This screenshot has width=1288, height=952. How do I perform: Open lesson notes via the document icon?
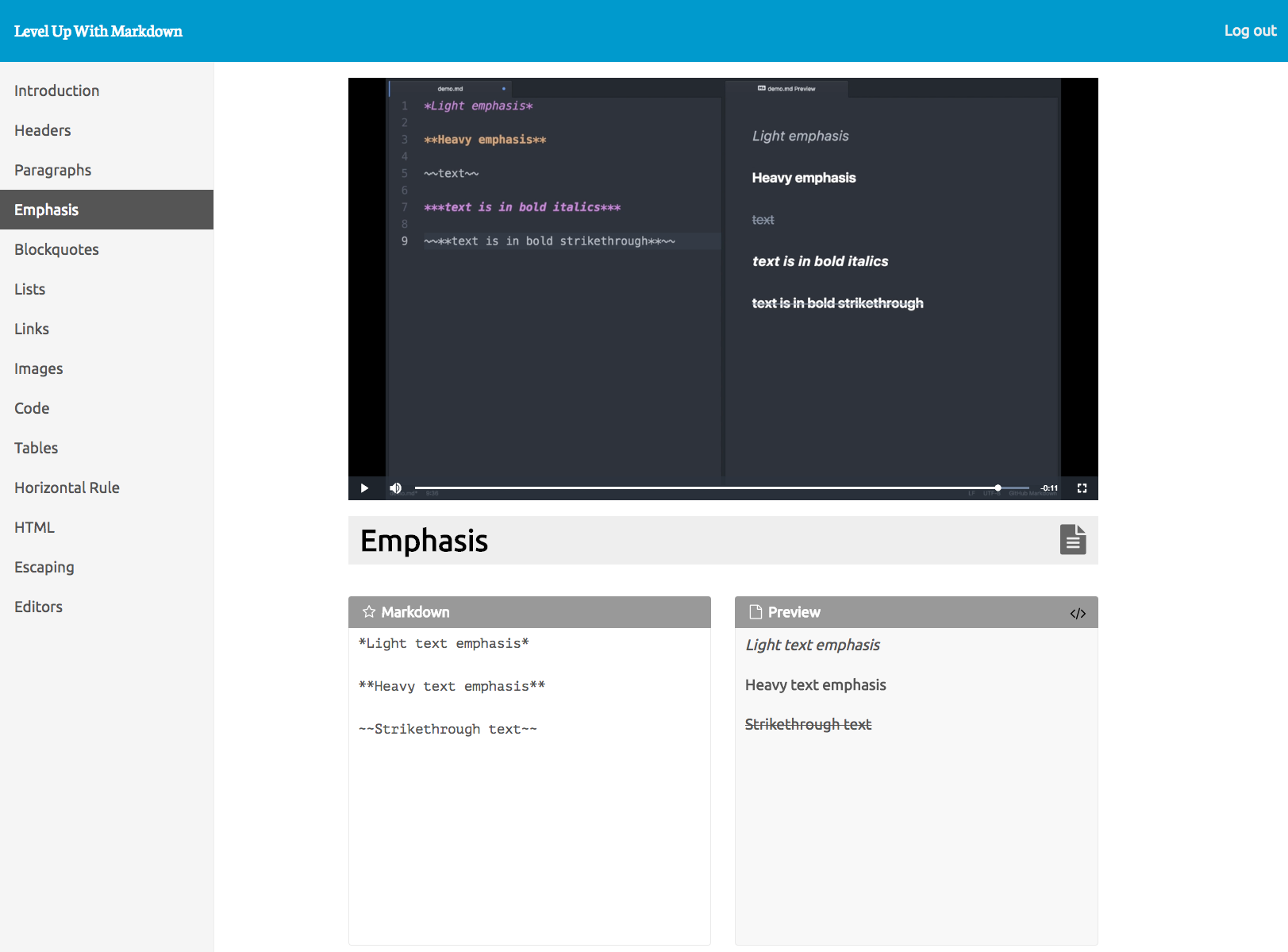[1073, 539]
